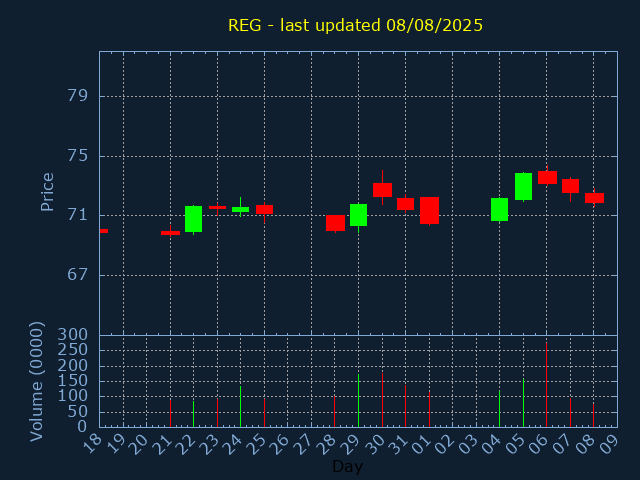The image size is (640, 480).
Task: Click the green volume bar for day 24
Action: click(240, 406)
